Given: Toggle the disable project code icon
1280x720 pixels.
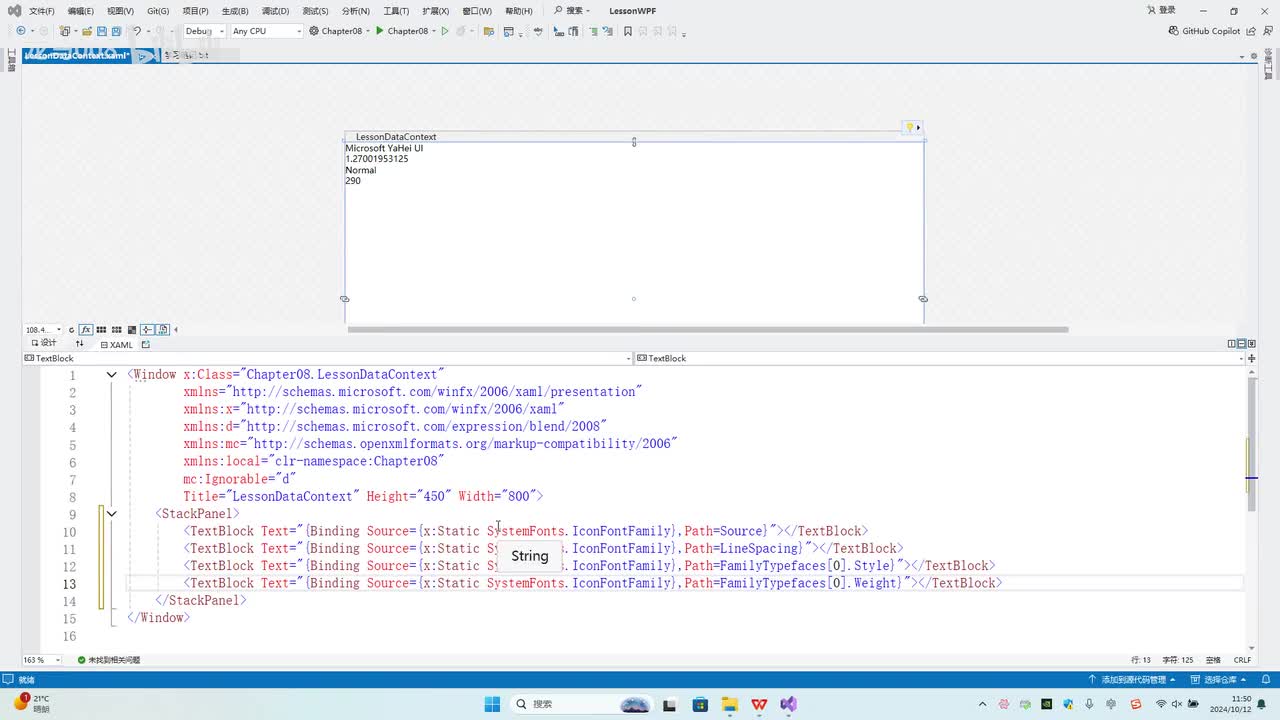Looking at the screenshot, I should (x=162, y=329).
